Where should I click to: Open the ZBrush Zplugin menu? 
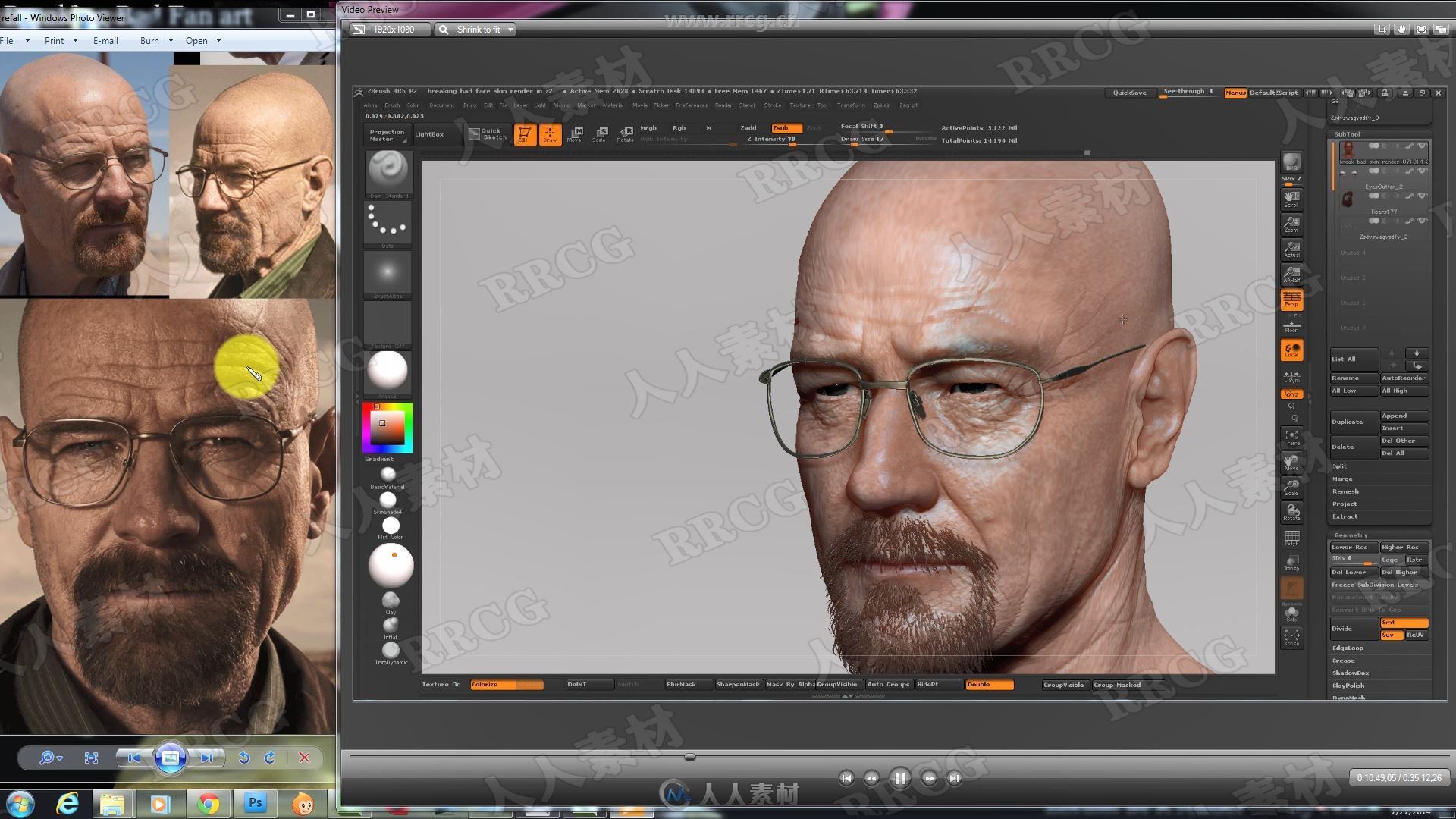(882, 105)
